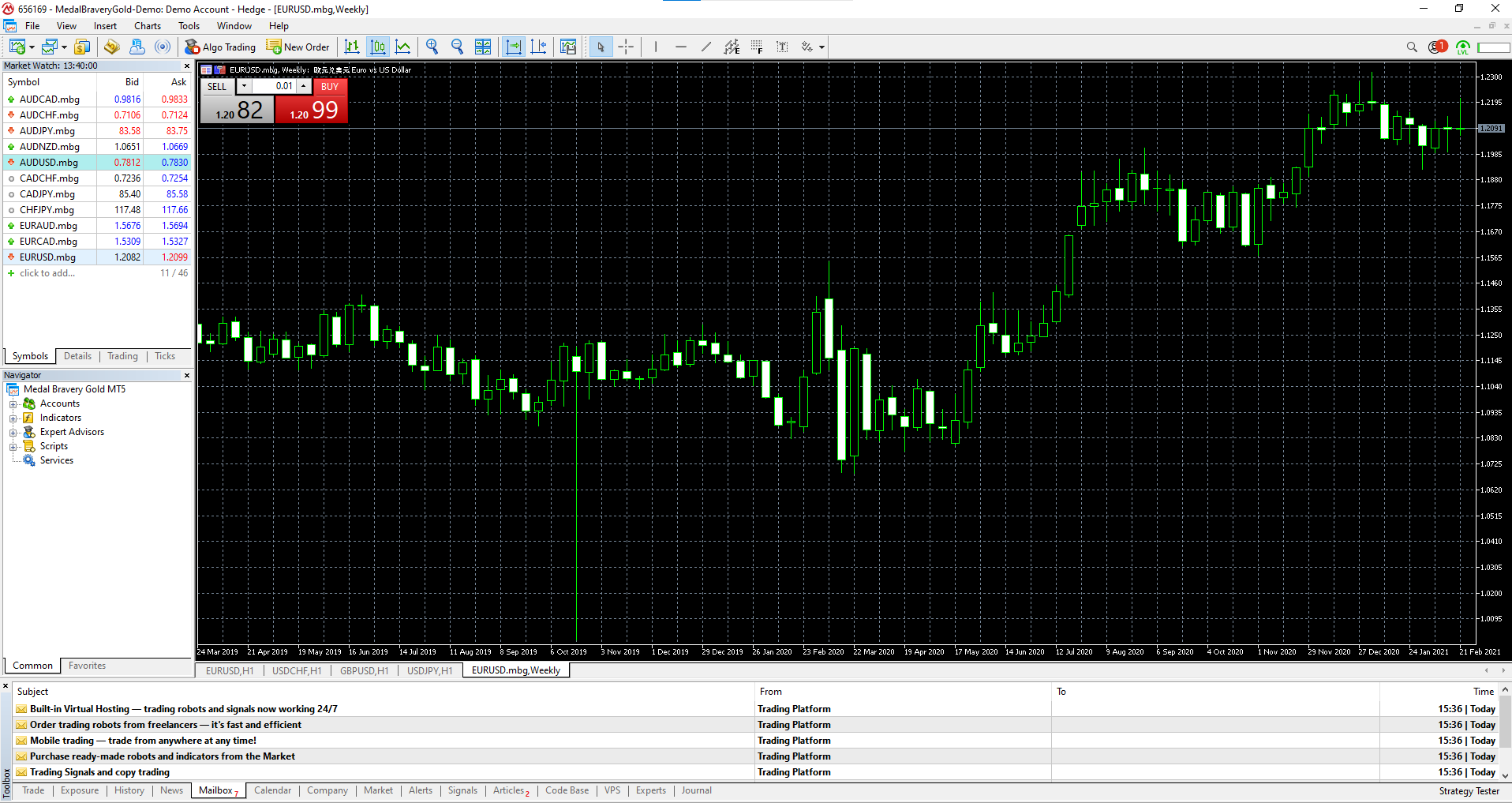Click the red 1.2099 buy price panel

click(313, 109)
